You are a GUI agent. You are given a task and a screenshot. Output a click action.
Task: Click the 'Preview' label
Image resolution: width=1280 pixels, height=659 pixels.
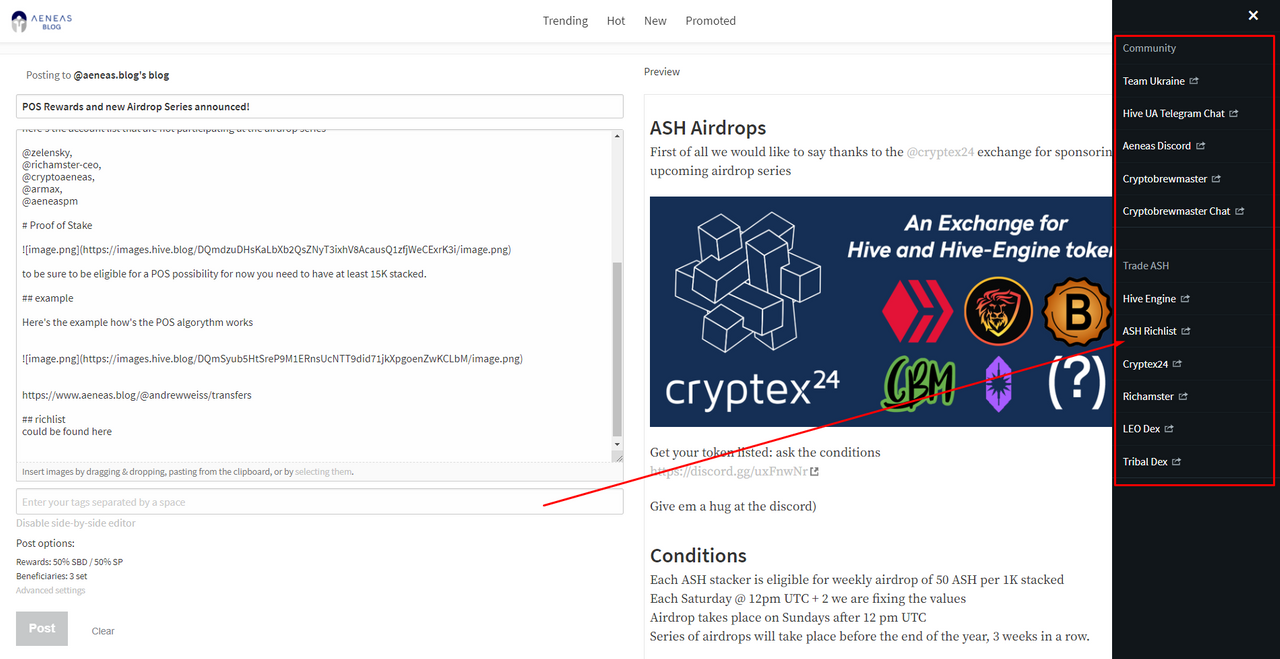662,72
